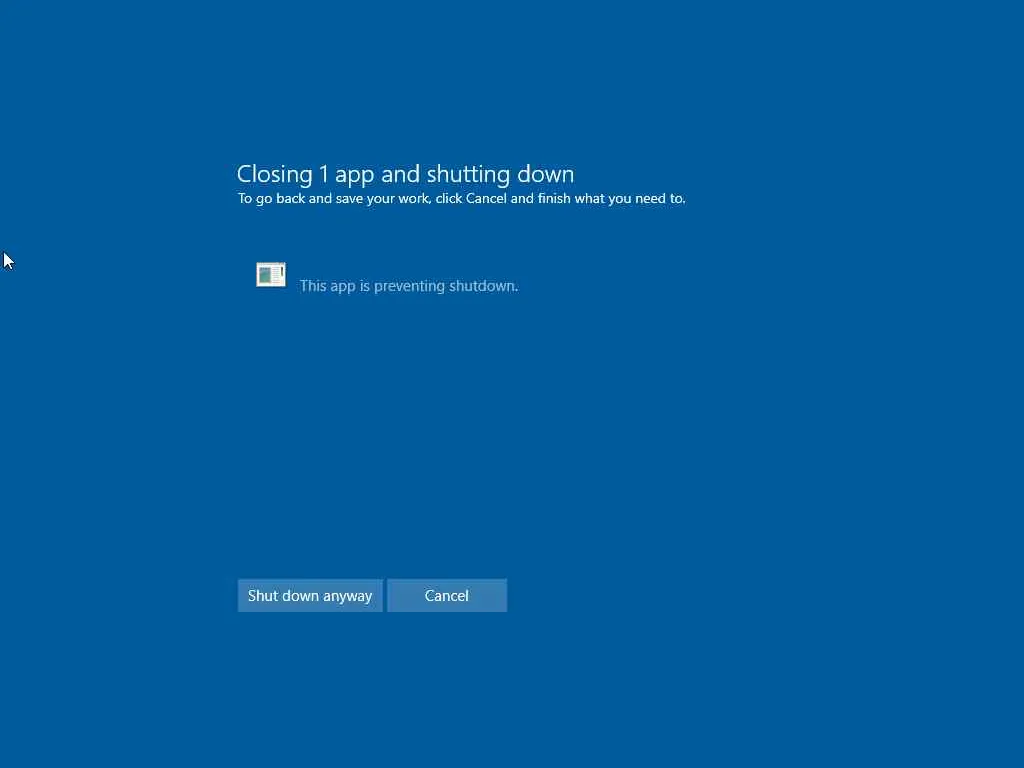This screenshot has height=768, width=1024.
Task: Click the 'Closing 1 app and shutting down' heading
Action: (x=406, y=174)
